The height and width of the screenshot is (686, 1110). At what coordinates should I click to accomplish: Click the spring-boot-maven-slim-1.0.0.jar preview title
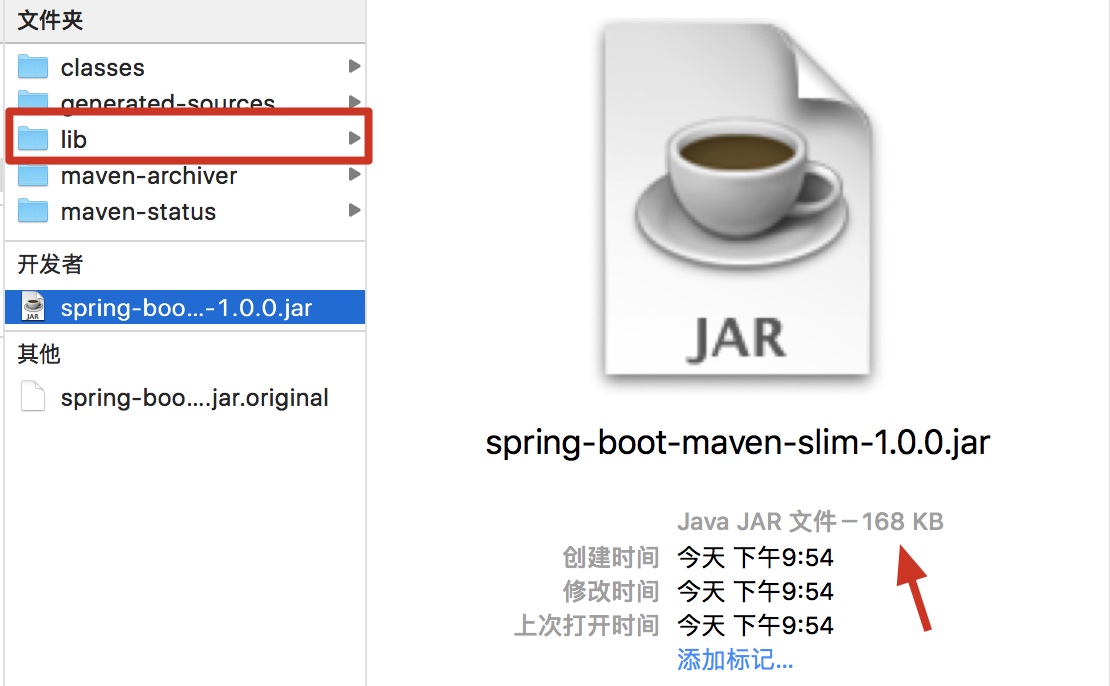click(738, 443)
